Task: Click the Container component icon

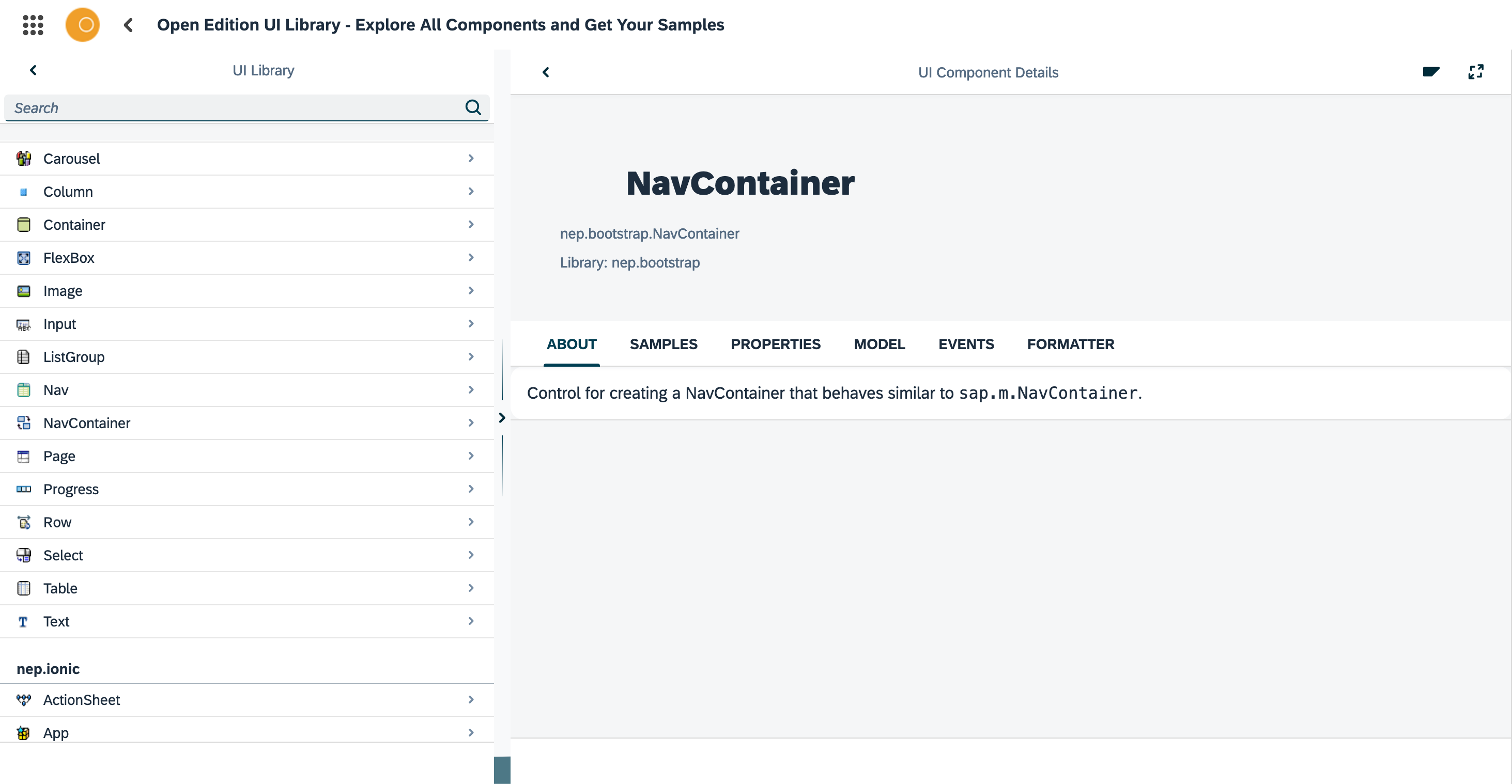Action: [23, 225]
